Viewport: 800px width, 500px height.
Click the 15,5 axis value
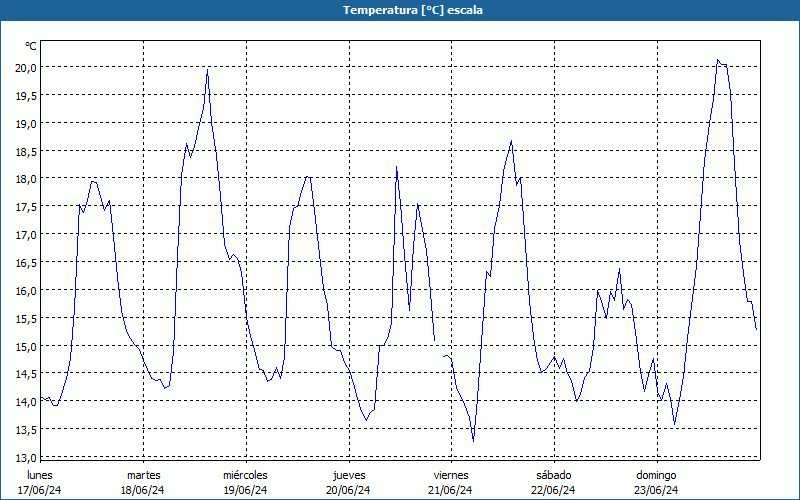coord(26,318)
